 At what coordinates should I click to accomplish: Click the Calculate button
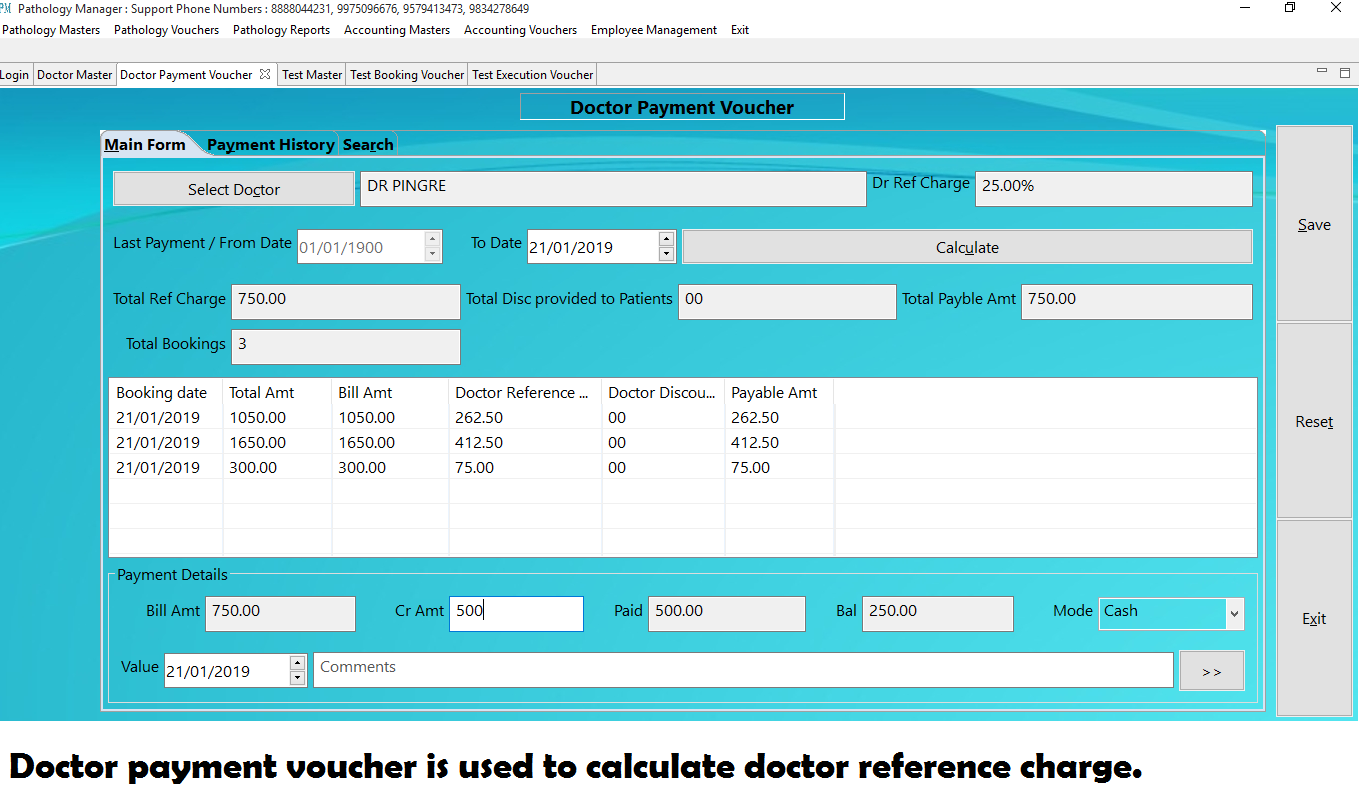pyautogui.click(x=967, y=247)
